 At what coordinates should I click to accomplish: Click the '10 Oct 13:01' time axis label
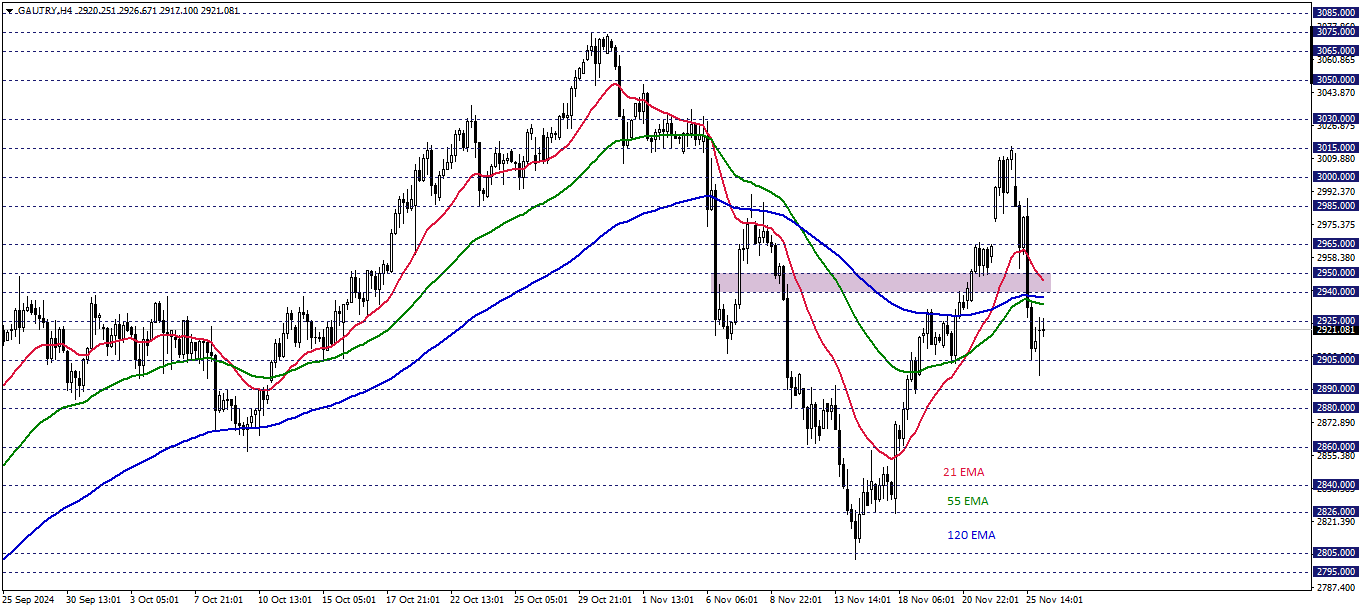click(x=284, y=600)
